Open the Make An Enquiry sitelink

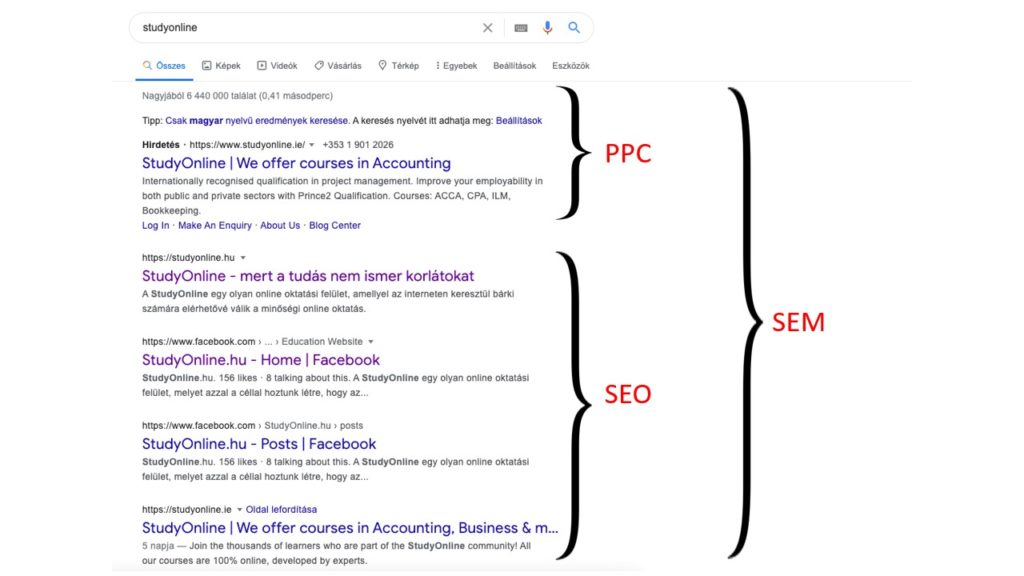(215, 225)
